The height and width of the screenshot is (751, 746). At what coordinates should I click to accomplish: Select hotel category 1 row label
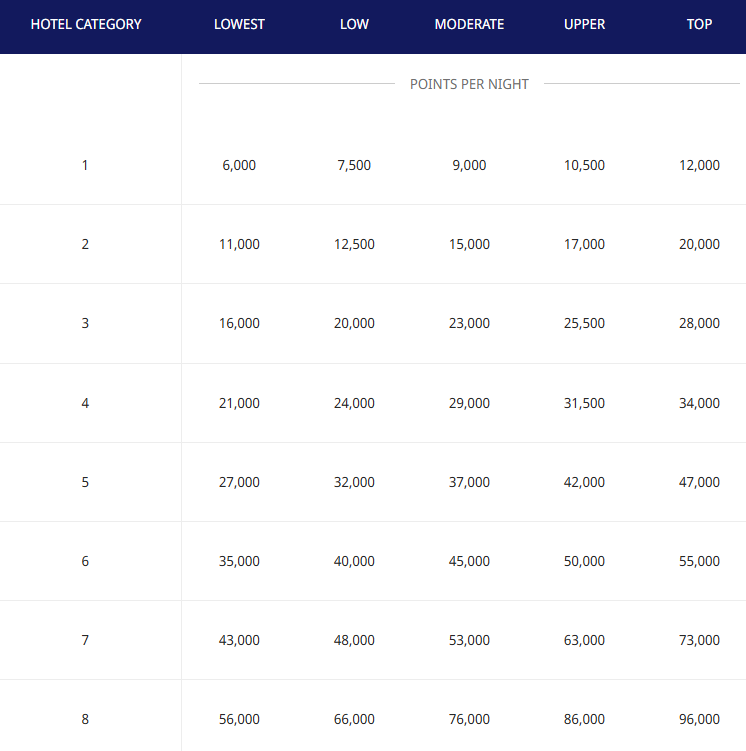pos(85,165)
